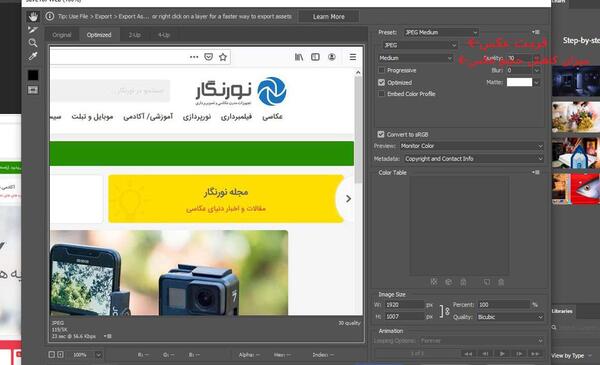Switch to the Original tab
This screenshot has height=365, width=600.
click(62, 35)
